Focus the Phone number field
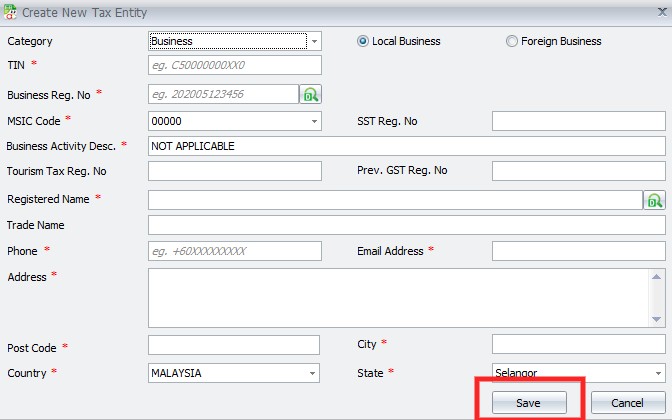Viewport: 672px width, 420px height. click(234, 251)
